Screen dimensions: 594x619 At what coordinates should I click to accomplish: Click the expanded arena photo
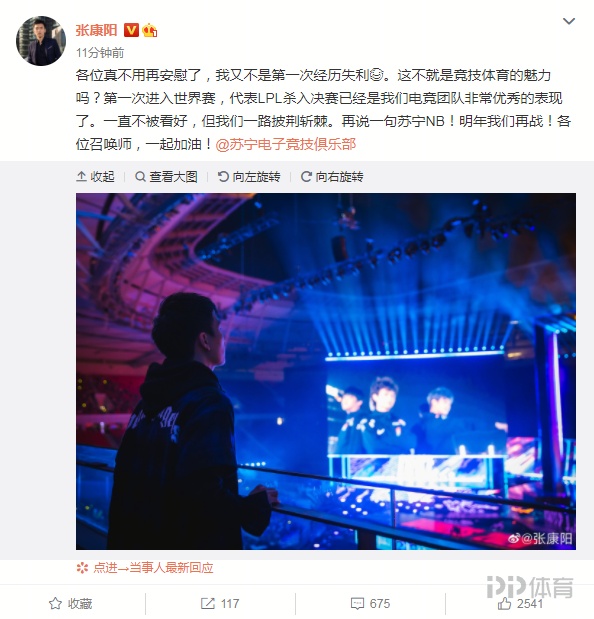[x=326, y=371]
